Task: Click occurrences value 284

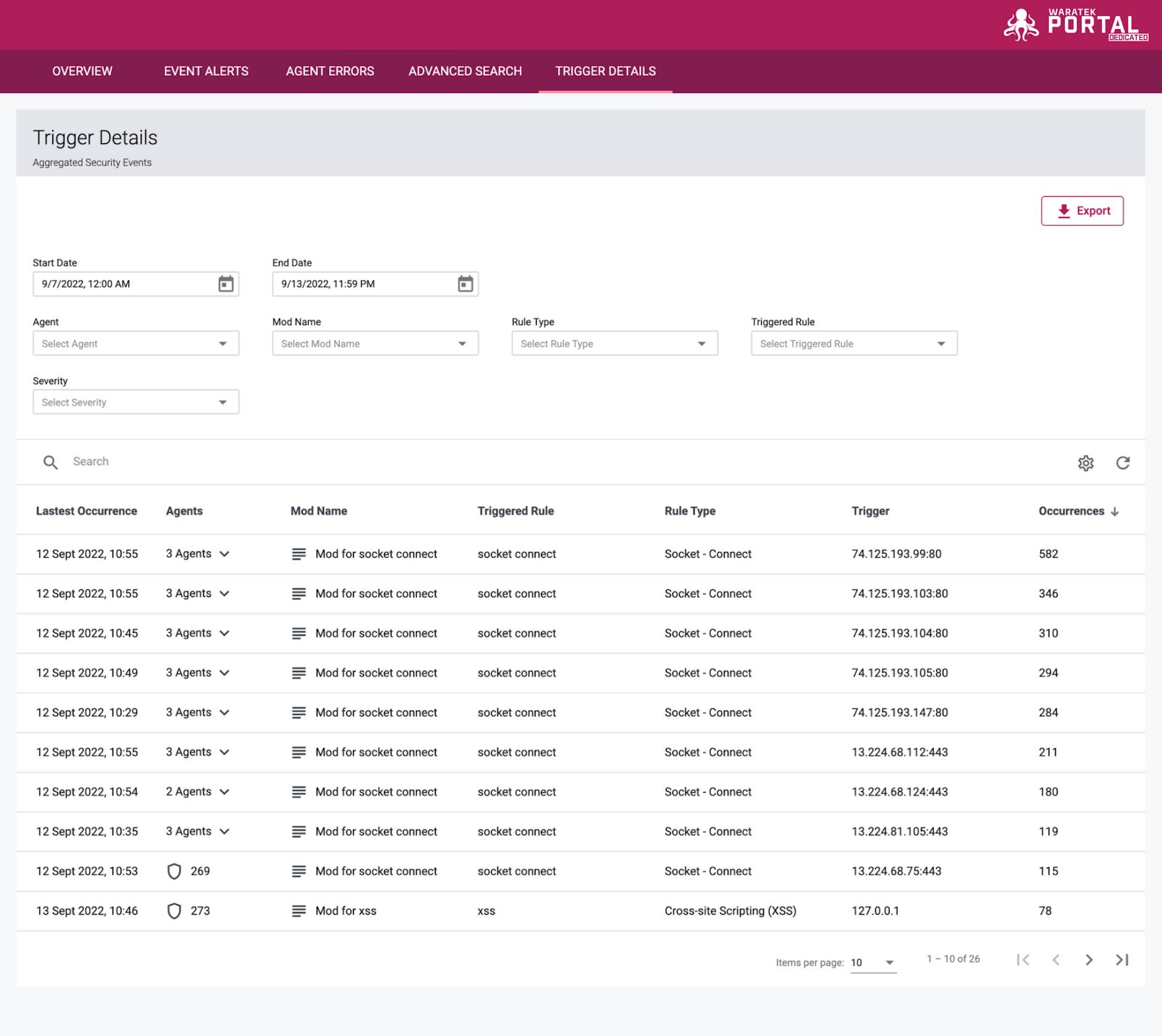Action: click(1048, 713)
